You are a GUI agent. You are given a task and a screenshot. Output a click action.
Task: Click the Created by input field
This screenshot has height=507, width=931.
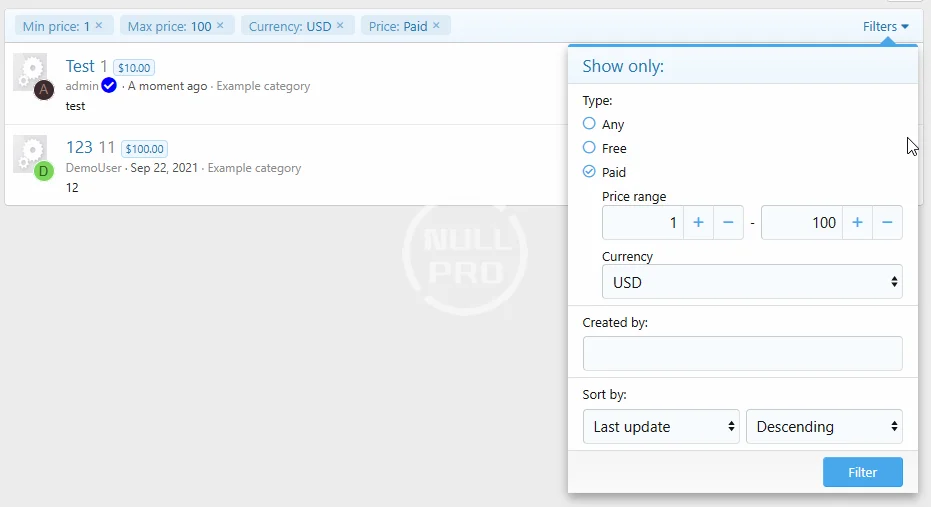tap(742, 354)
